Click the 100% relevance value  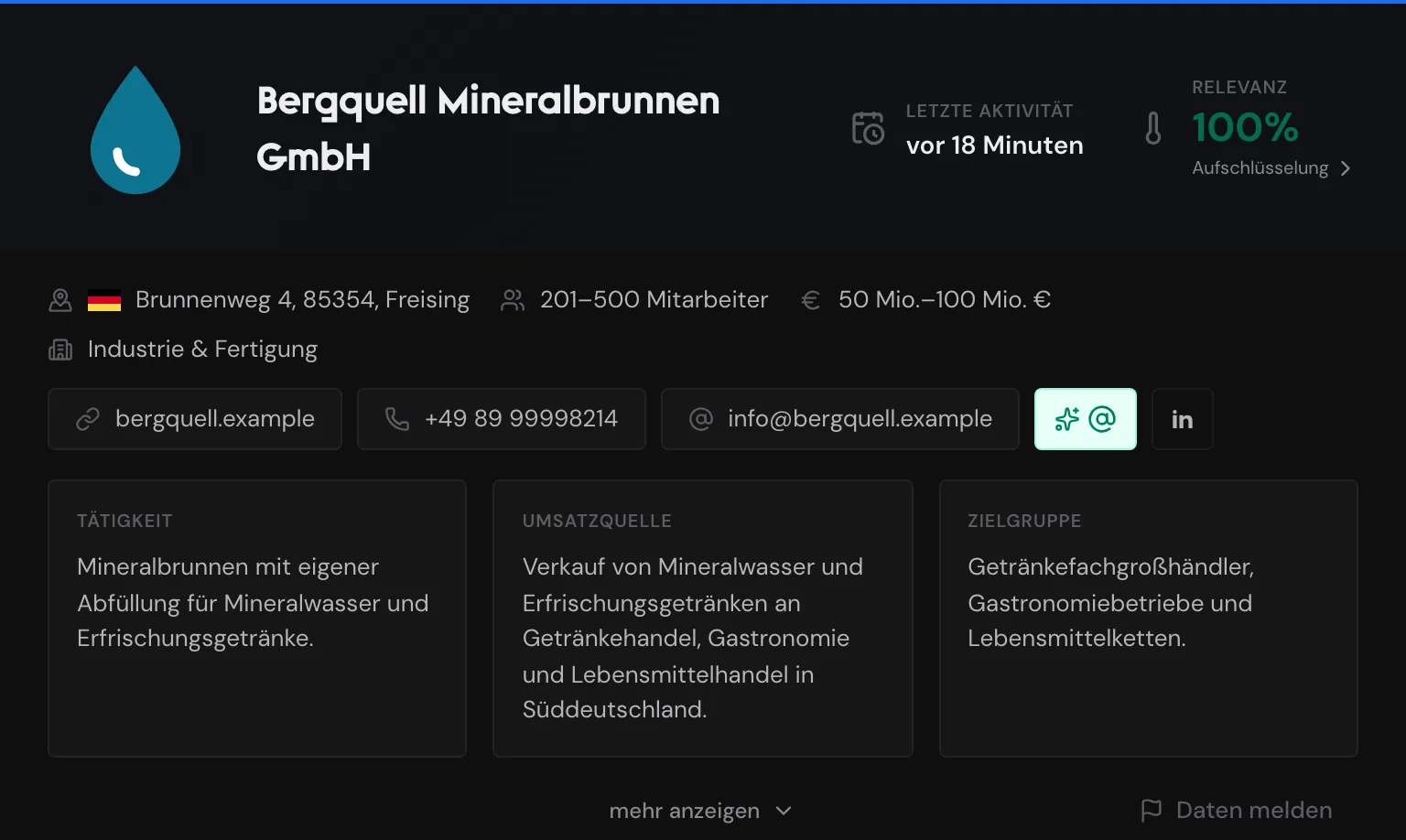coord(1245,127)
